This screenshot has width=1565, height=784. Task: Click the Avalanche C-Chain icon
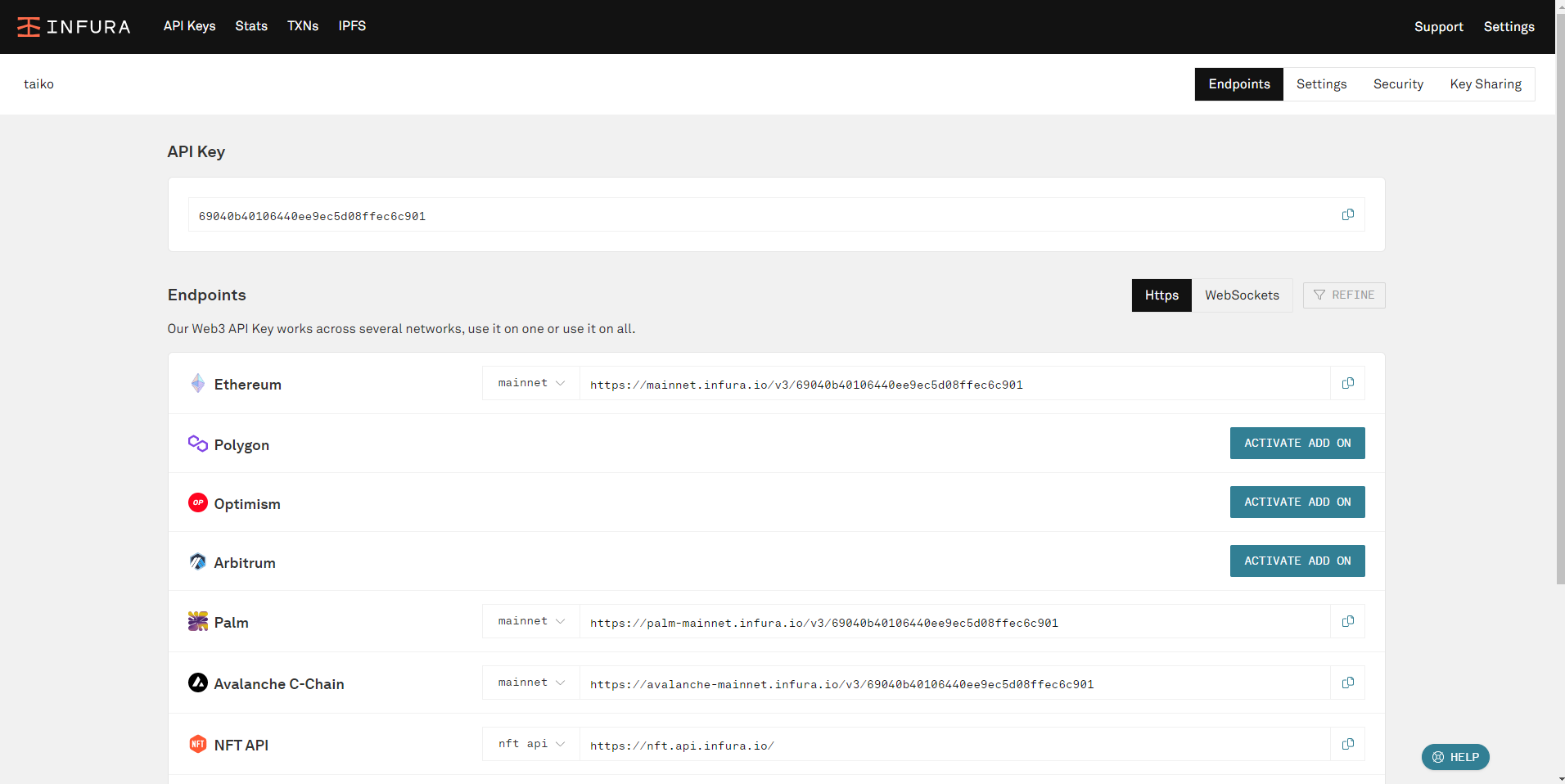pyautogui.click(x=198, y=683)
